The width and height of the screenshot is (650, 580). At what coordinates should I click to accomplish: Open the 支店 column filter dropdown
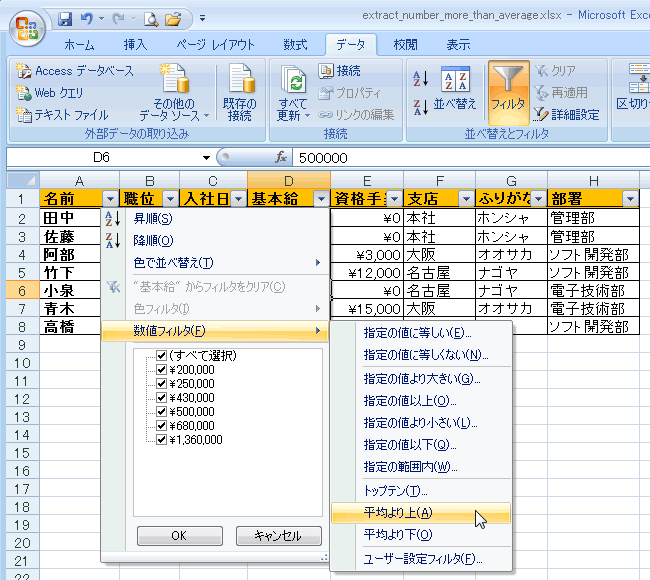pos(466,199)
